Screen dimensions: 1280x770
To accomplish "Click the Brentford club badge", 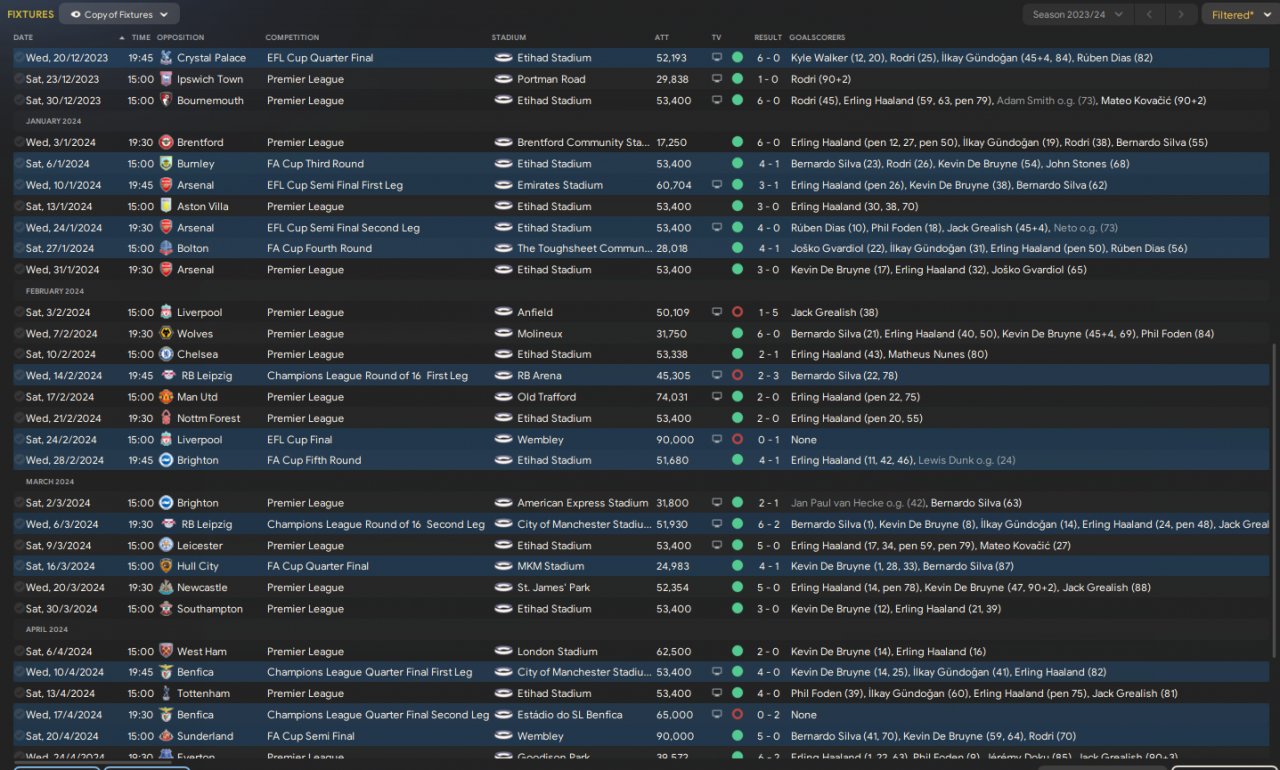I will [x=166, y=143].
